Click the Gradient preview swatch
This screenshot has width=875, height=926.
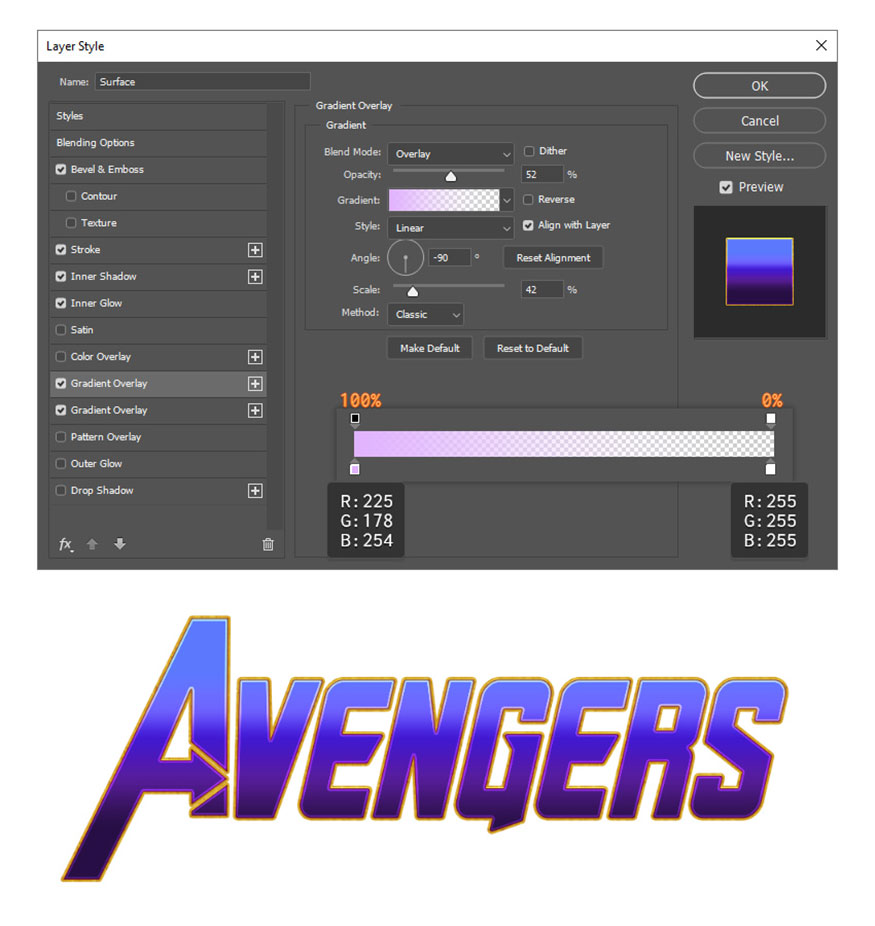(444, 200)
